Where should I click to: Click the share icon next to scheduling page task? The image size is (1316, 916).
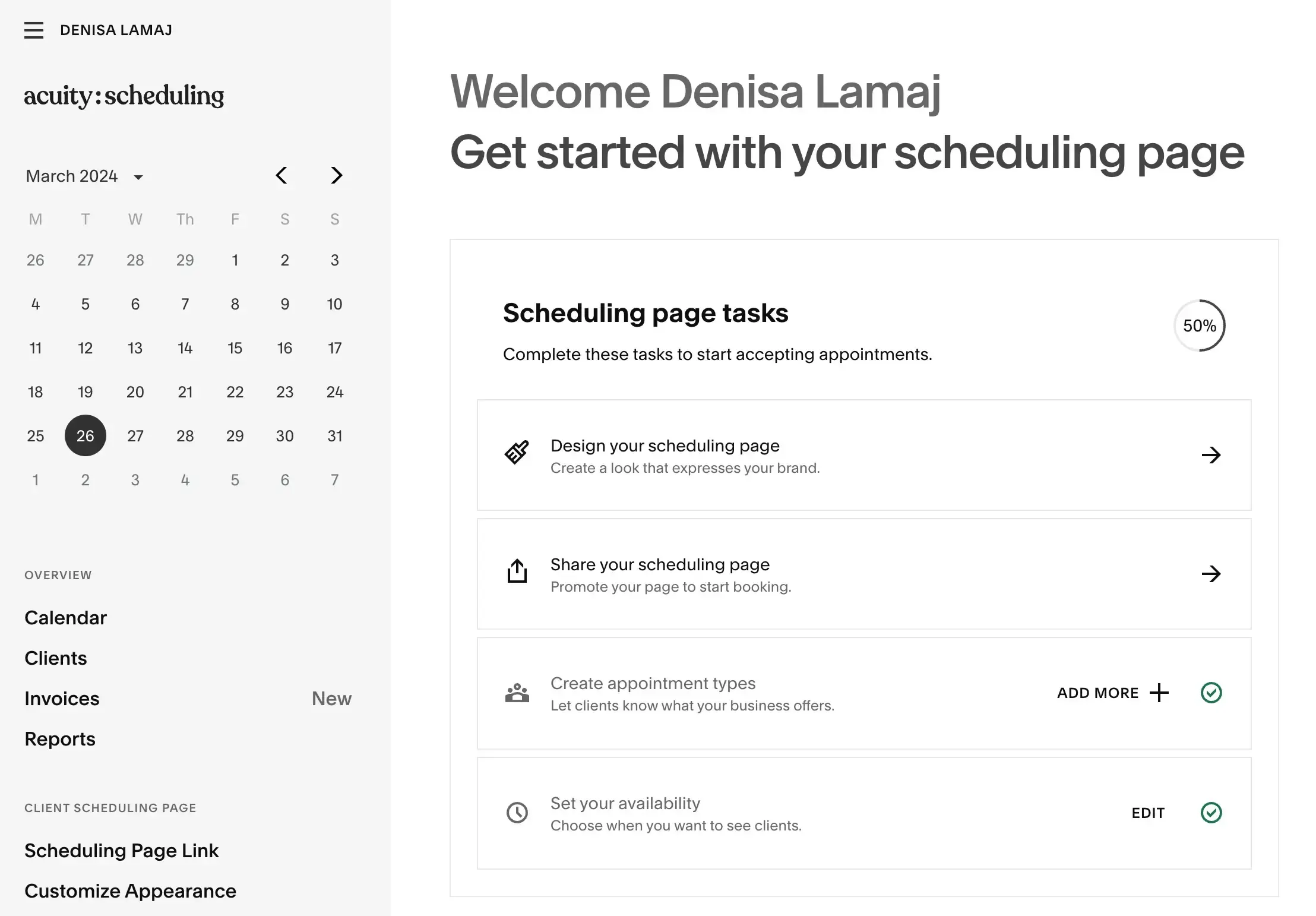(x=517, y=571)
